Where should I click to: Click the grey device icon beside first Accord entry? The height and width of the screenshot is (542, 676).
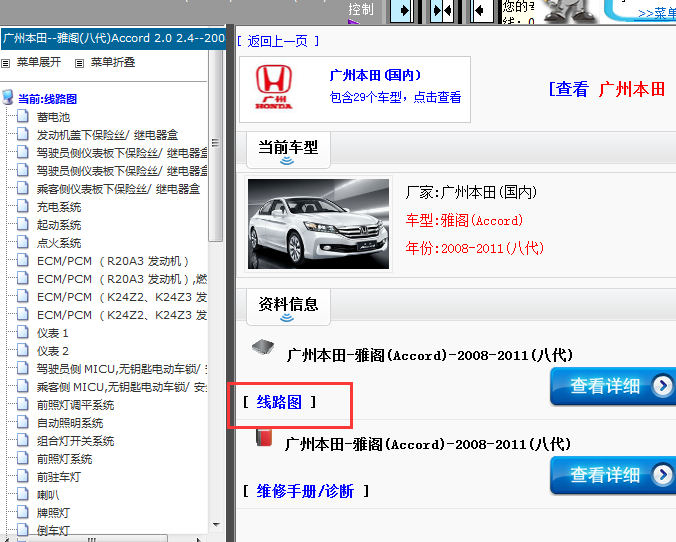pyautogui.click(x=263, y=347)
